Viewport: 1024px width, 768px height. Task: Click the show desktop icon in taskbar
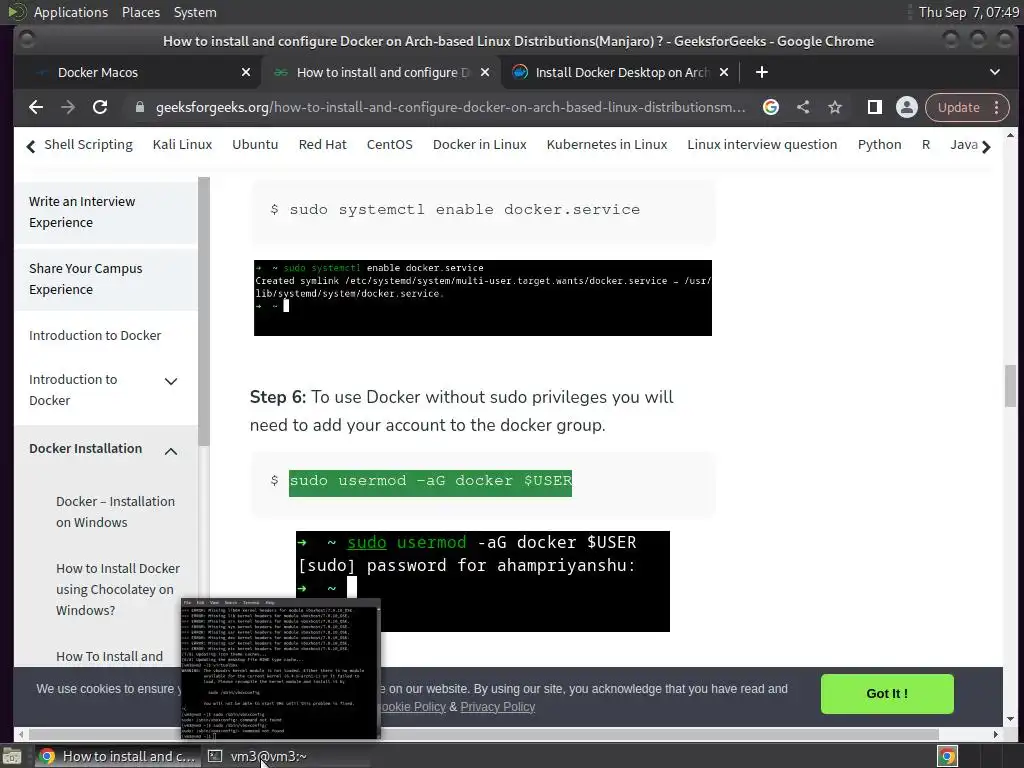[12, 756]
